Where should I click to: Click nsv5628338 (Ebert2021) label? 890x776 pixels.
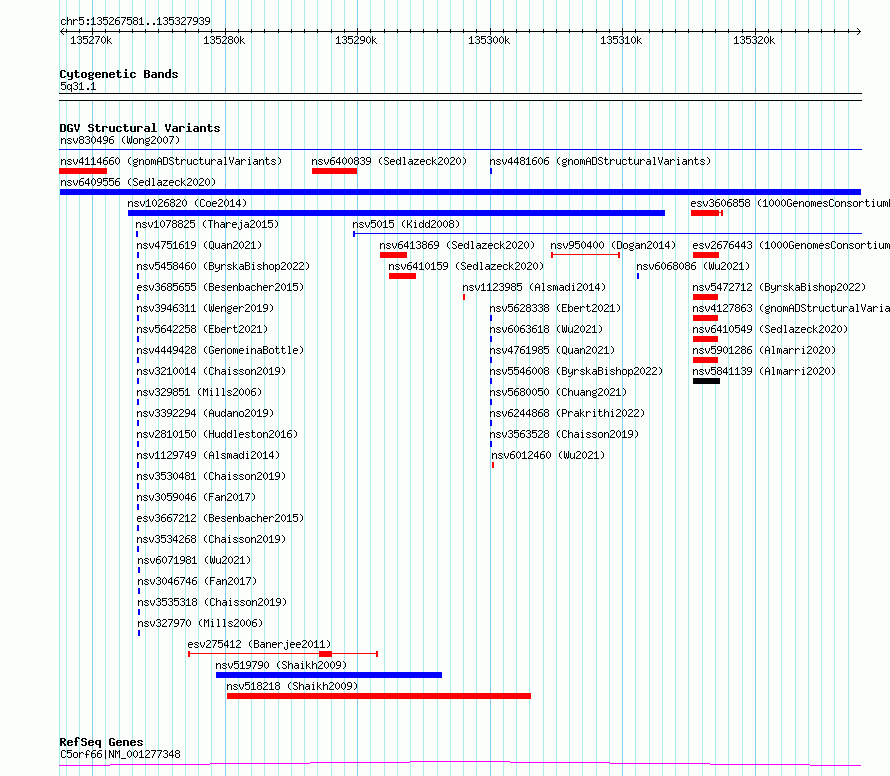[555, 308]
